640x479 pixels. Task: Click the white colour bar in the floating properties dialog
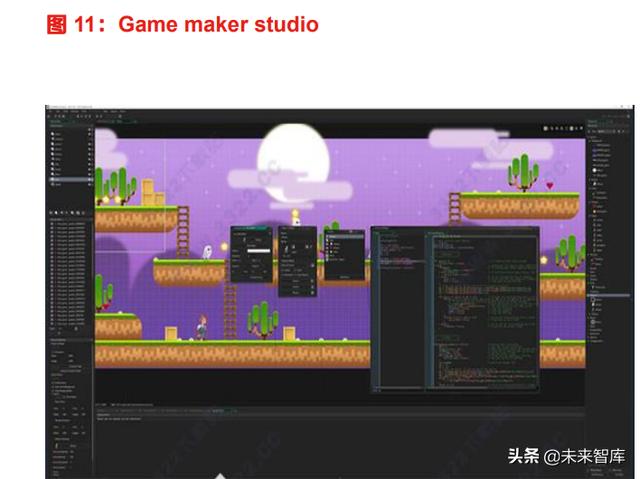tap(258, 251)
